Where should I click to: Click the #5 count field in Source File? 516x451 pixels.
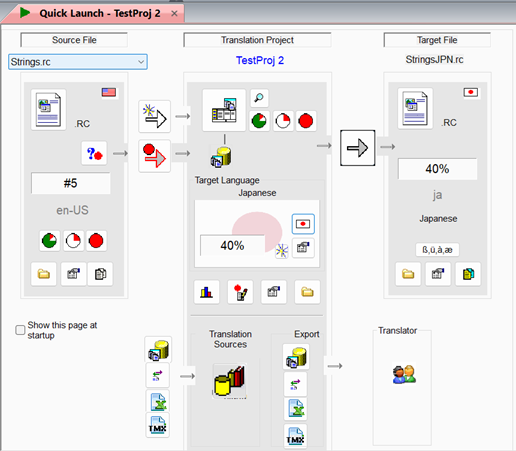pyautogui.click(x=71, y=183)
